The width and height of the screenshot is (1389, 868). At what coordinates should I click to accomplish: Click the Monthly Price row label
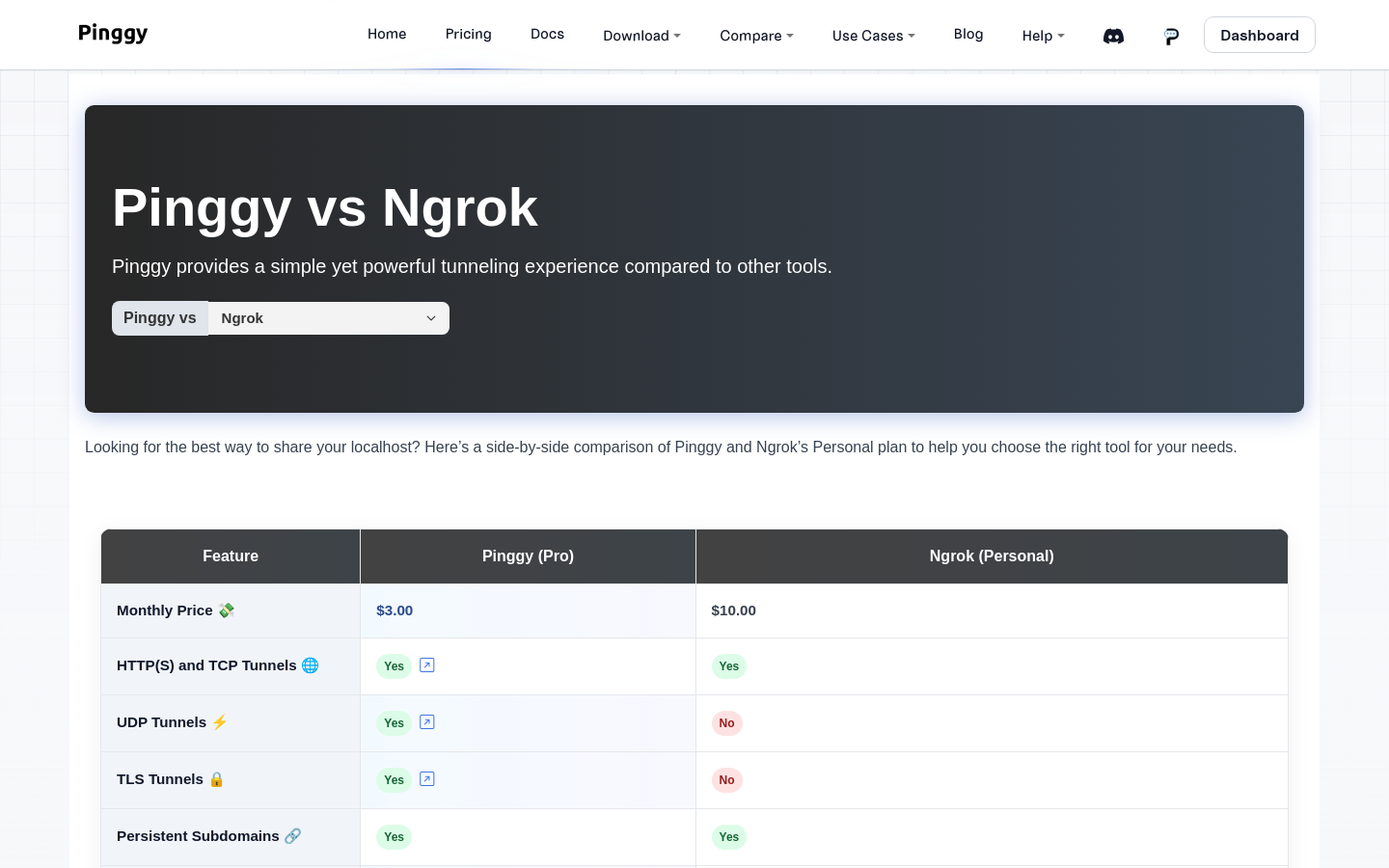tap(176, 610)
